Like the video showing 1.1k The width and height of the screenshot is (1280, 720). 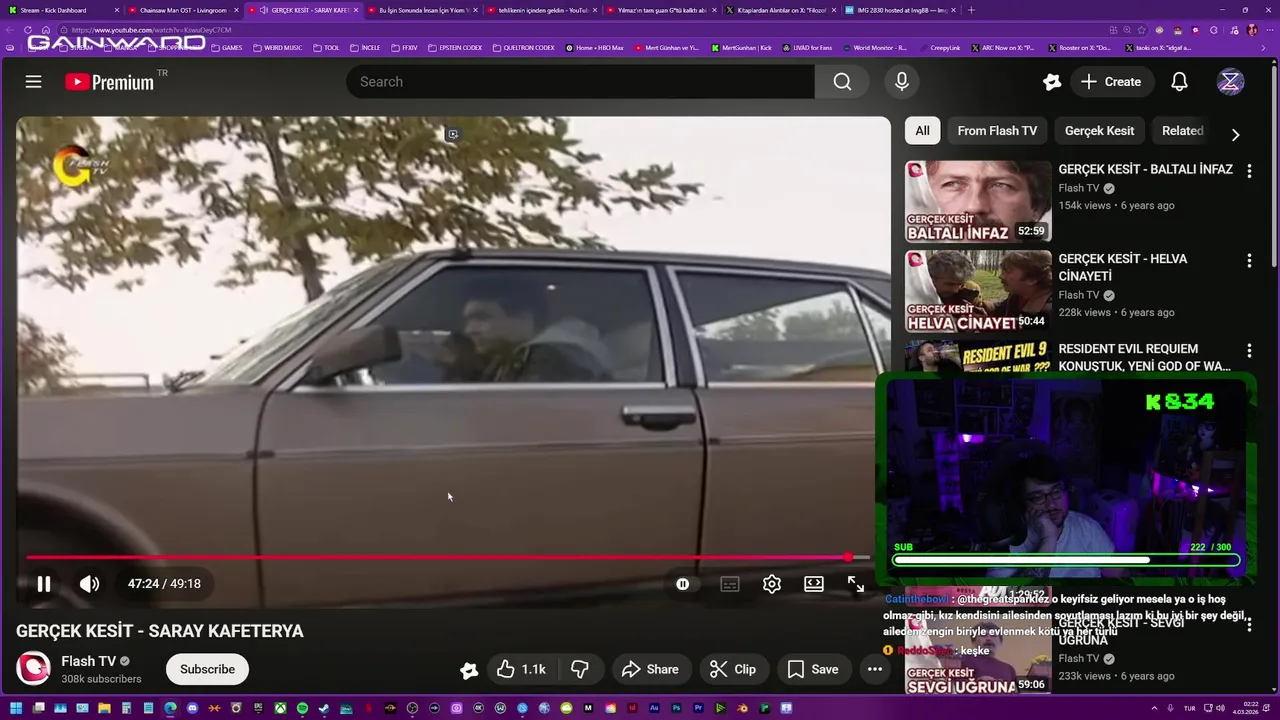tap(521, 669)
